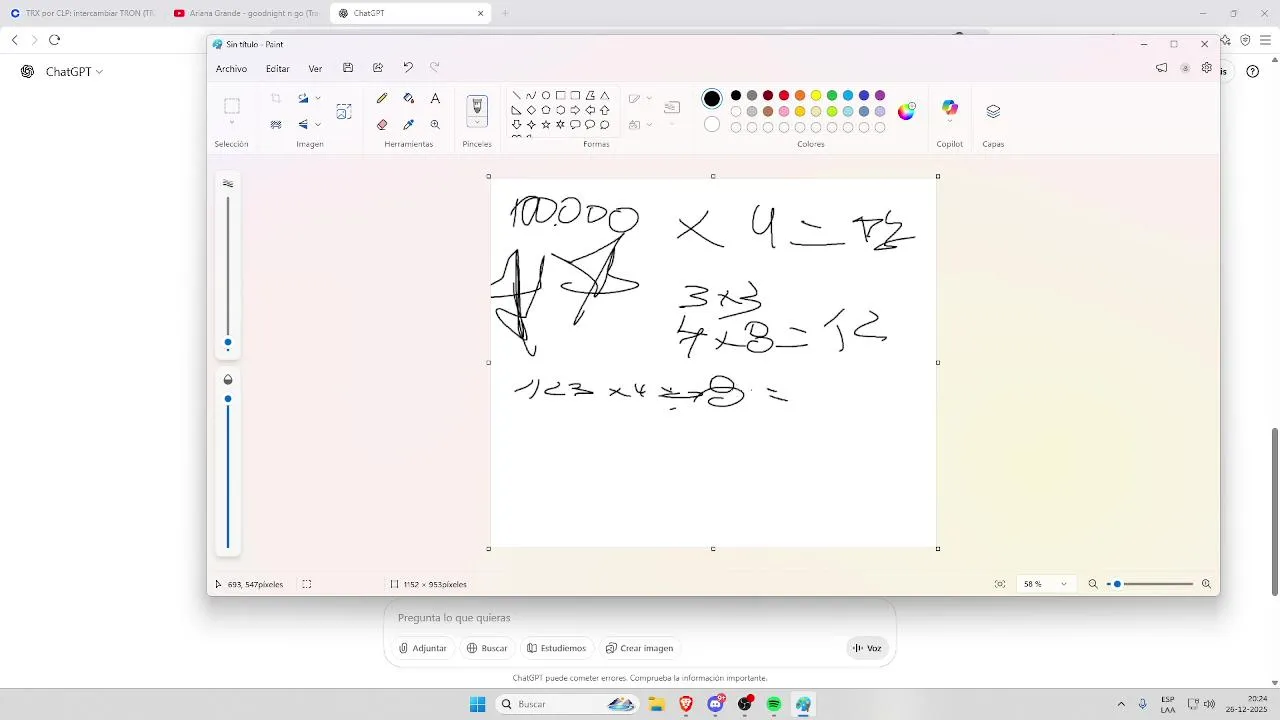This screenshot has width=1280, height=720.
Task: Select the Oval shape
Action: (x=546, y=96)
